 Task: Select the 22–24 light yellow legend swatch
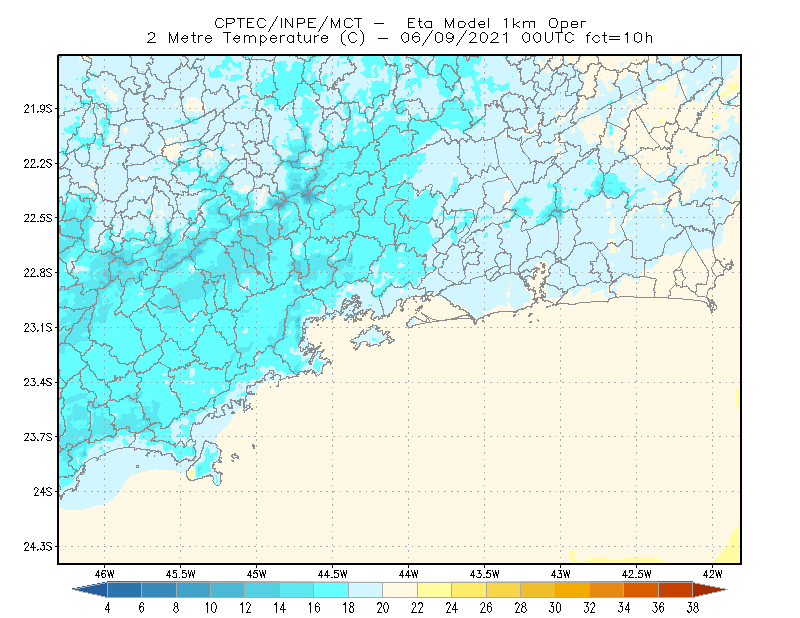pyautogui.click(x=435, y=590)
